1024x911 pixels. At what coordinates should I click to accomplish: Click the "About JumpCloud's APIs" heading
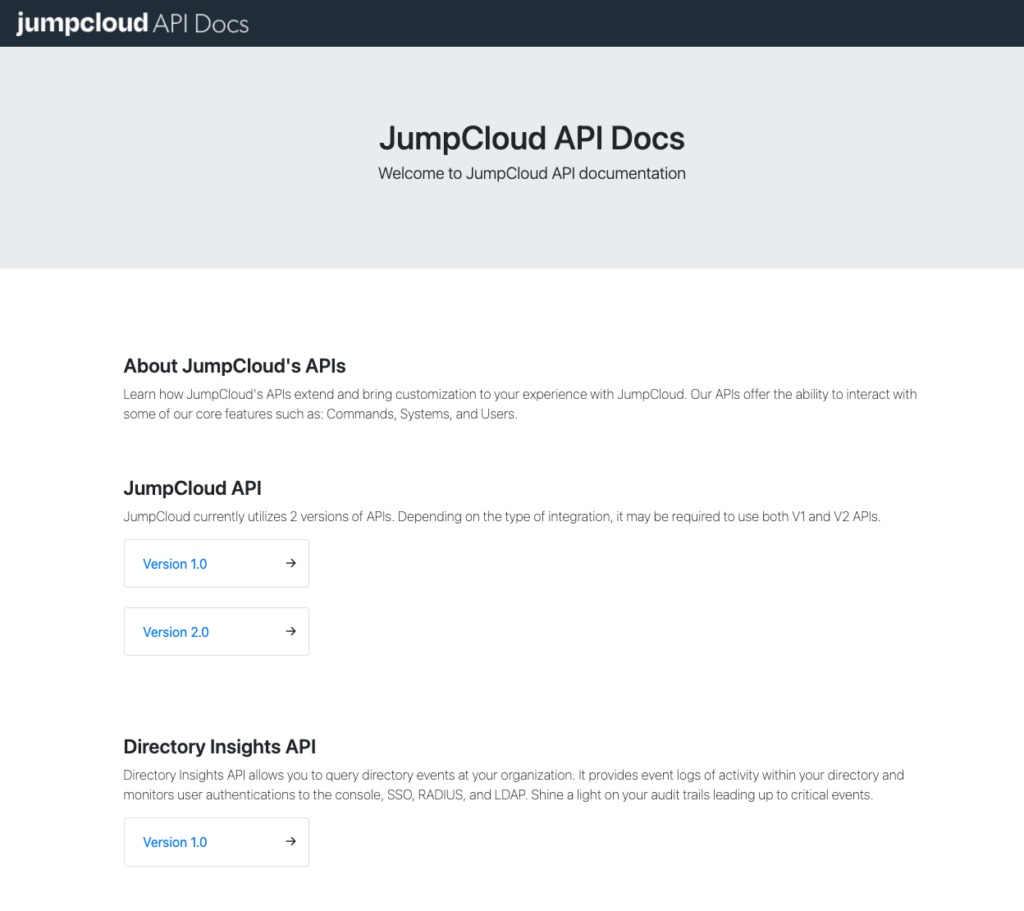coord(234,365)
